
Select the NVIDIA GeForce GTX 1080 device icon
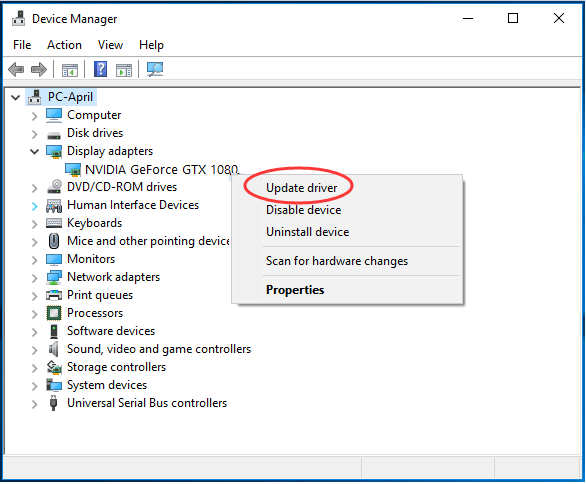tap(73, 170)
